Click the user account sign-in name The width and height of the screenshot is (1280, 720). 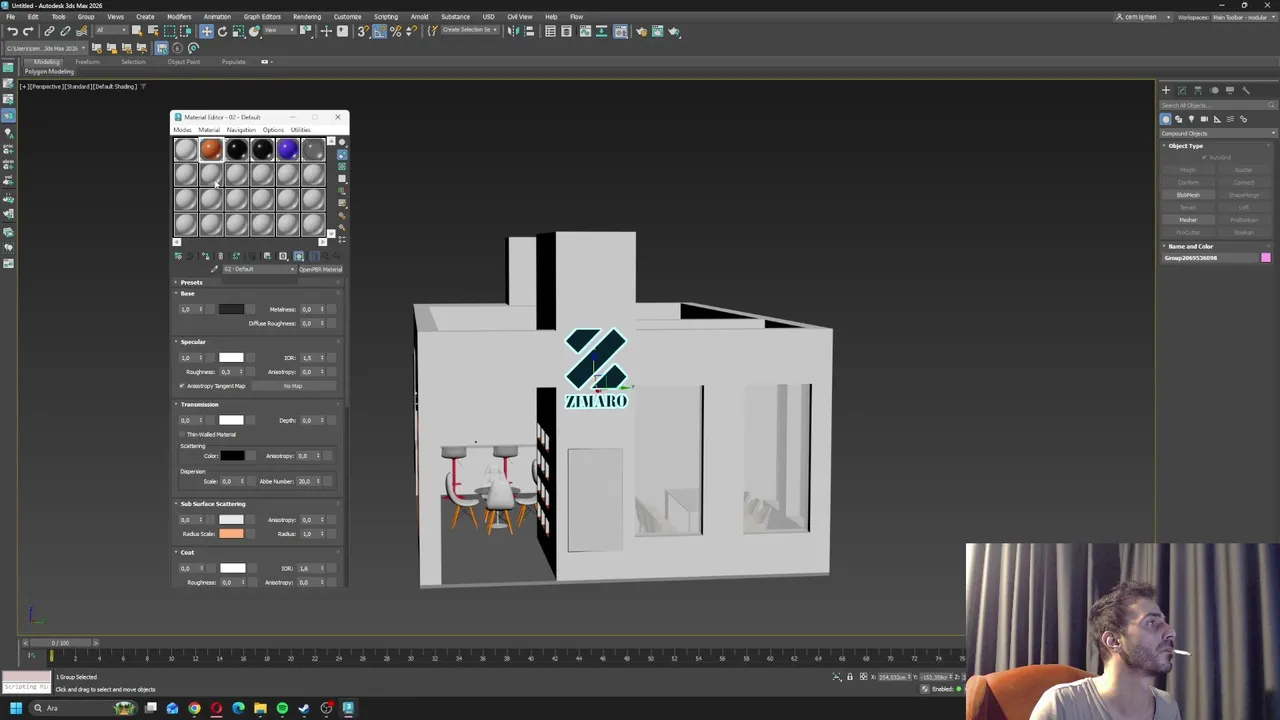1140,17
